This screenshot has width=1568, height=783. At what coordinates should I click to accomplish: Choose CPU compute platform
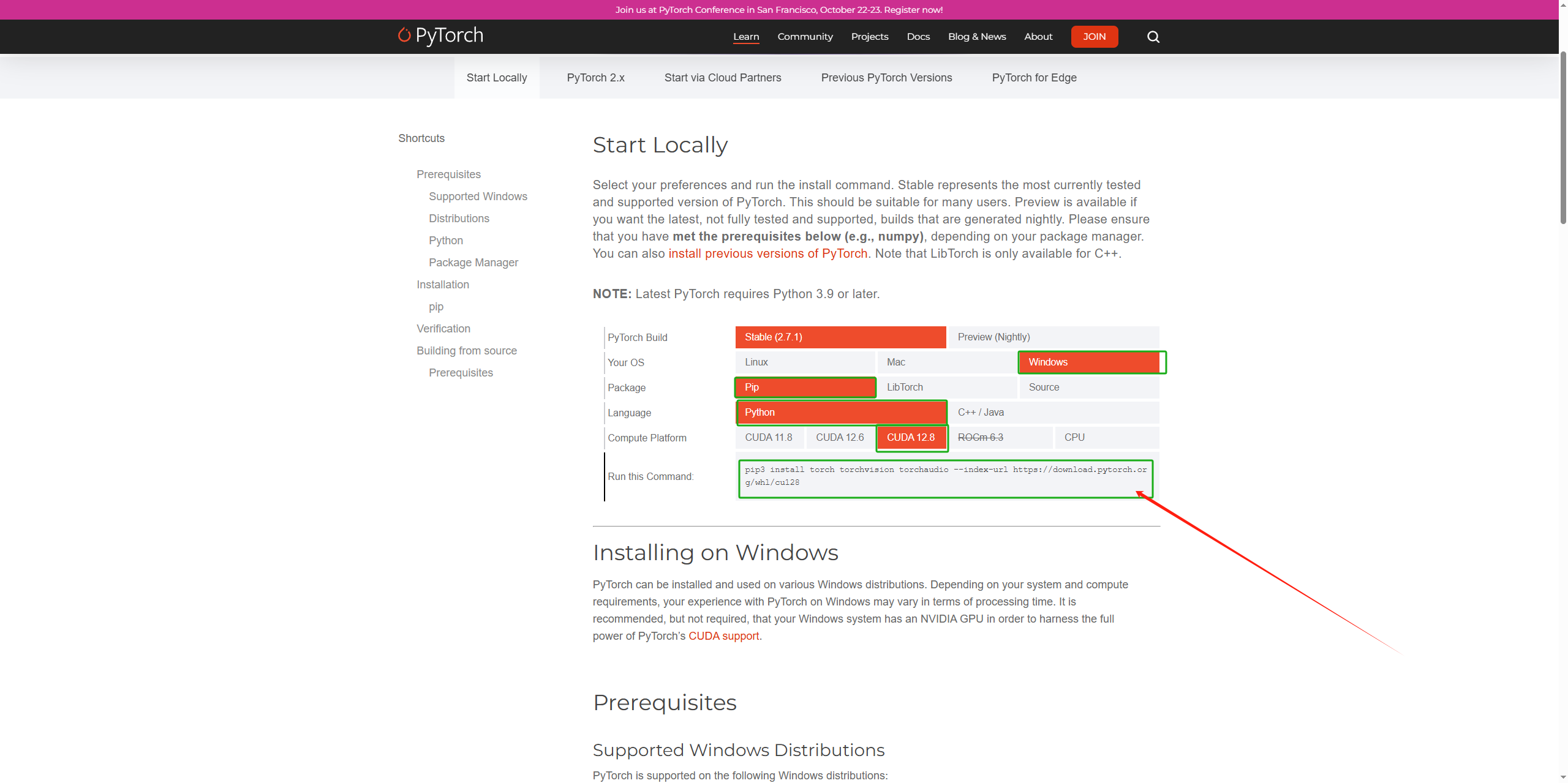point(1106,438)
